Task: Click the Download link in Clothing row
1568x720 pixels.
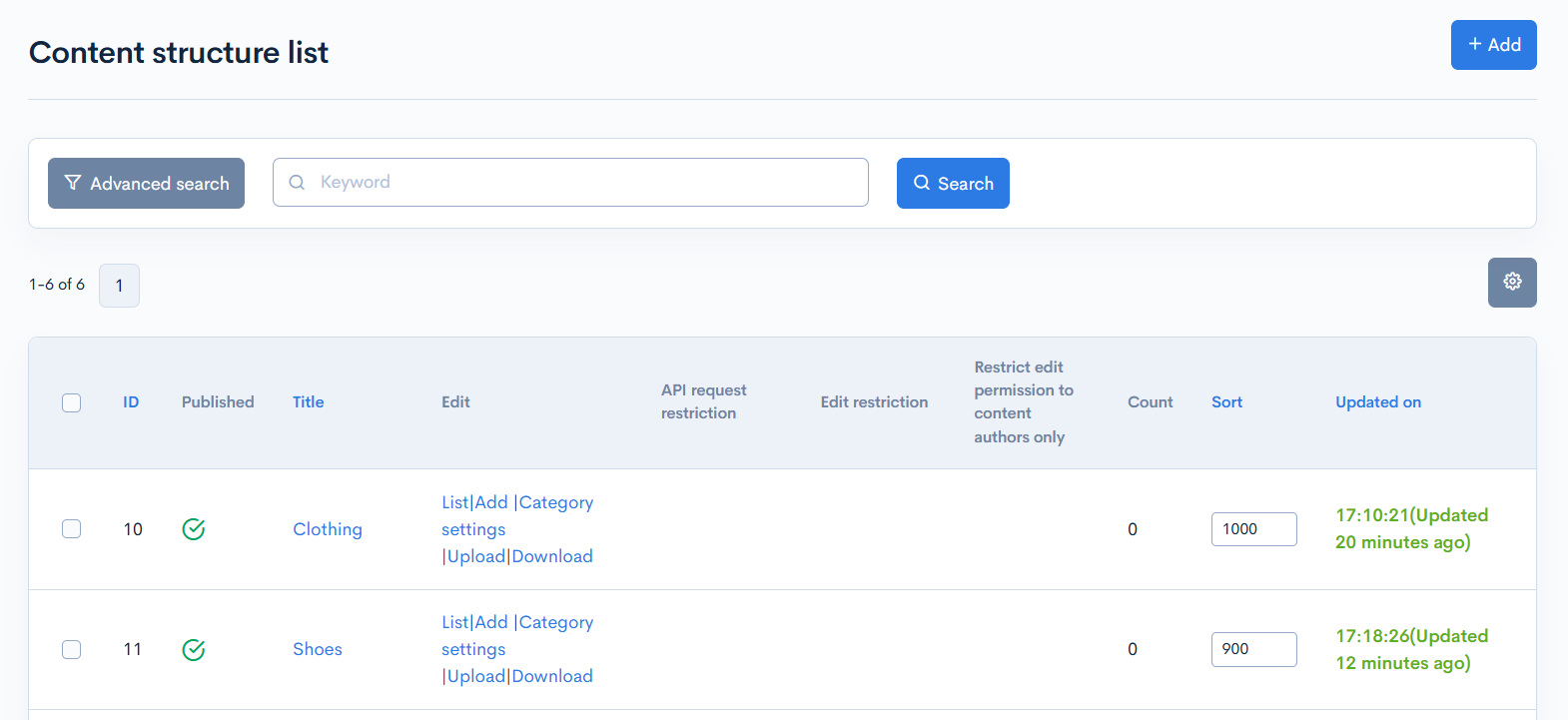Action: click(x=552, y=556)
